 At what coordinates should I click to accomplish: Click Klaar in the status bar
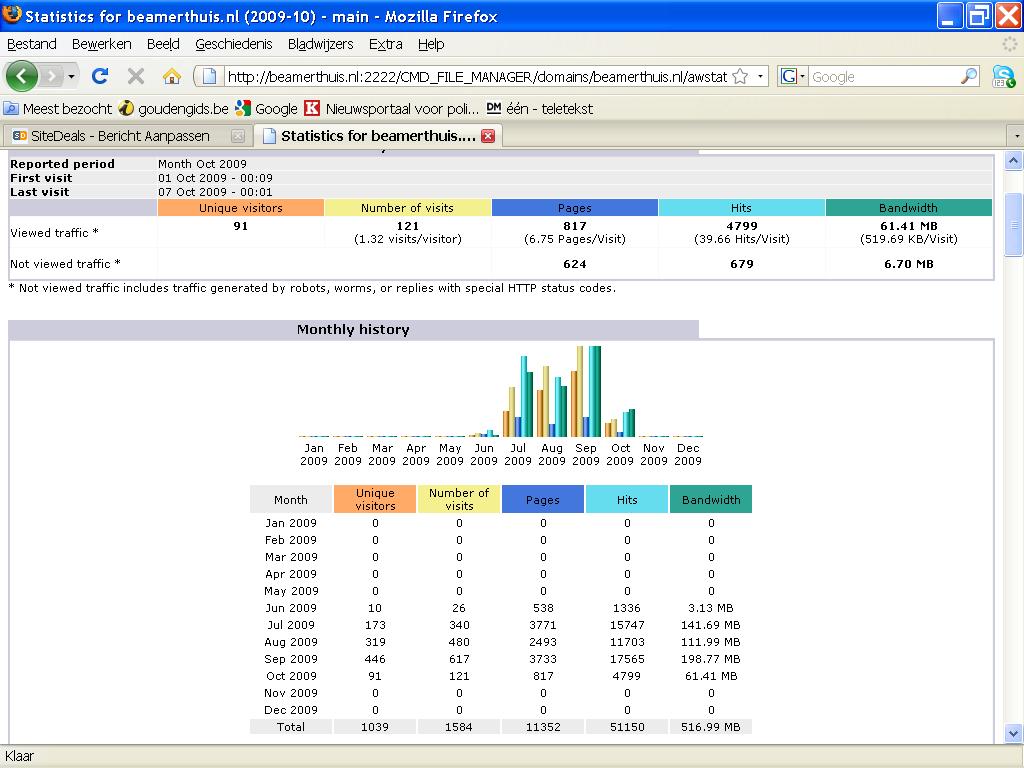(19, 756)
